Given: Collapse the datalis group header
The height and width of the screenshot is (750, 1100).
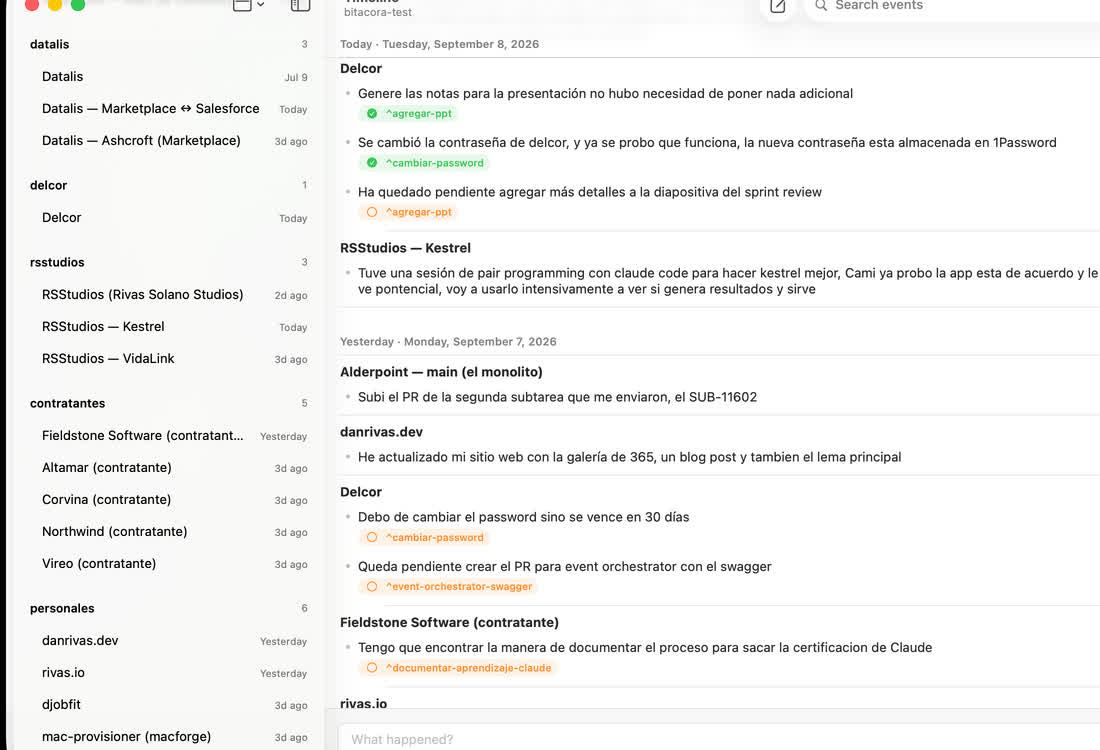Looking at the screenshot, I should pyautogui.click(x=168, y=44).
